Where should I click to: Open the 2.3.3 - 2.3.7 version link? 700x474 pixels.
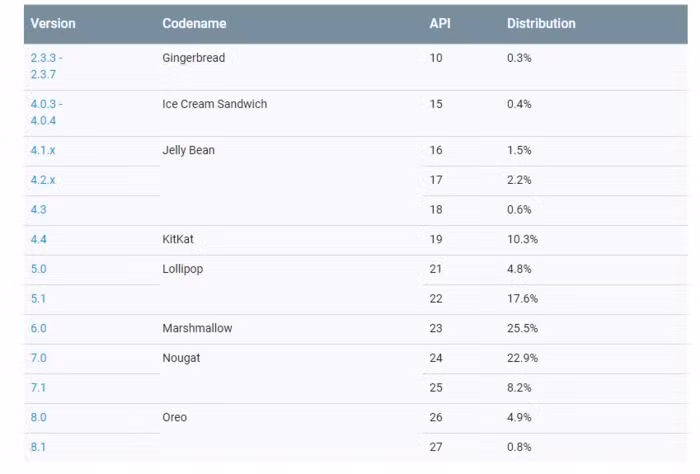click(x=46, y=66)
